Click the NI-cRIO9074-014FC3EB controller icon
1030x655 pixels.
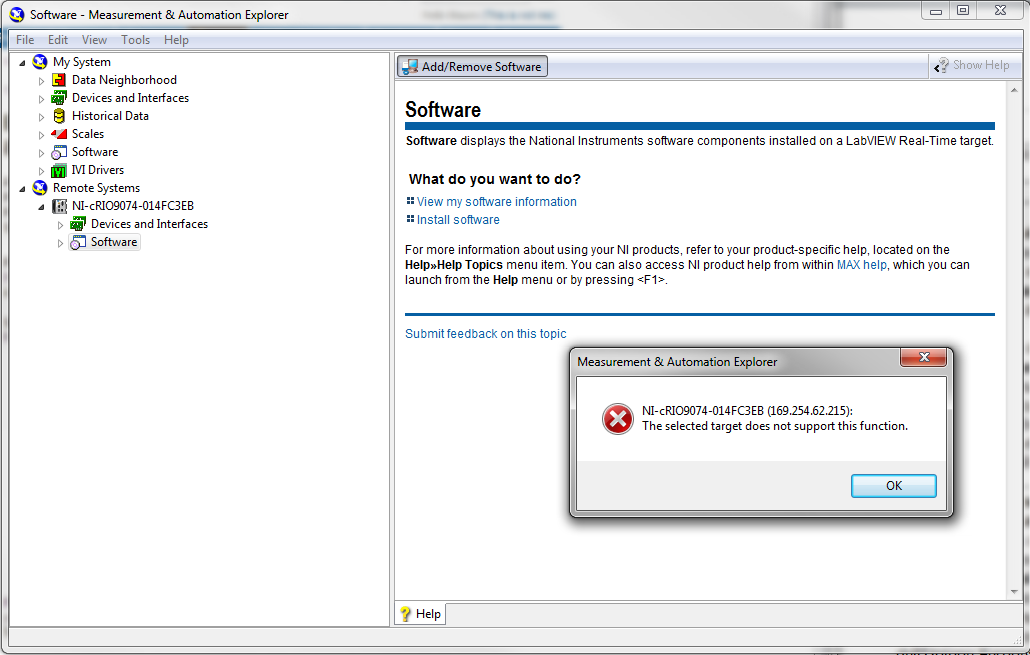[59, 206]
